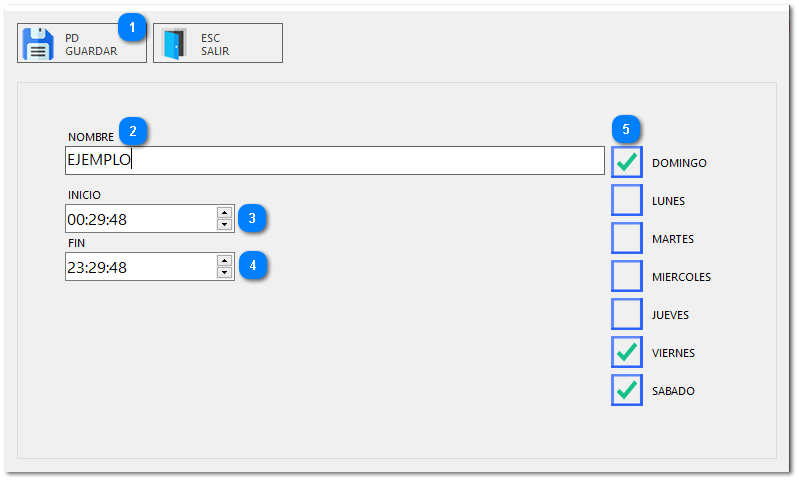Click the NOMBRE text field

(334, 161)
